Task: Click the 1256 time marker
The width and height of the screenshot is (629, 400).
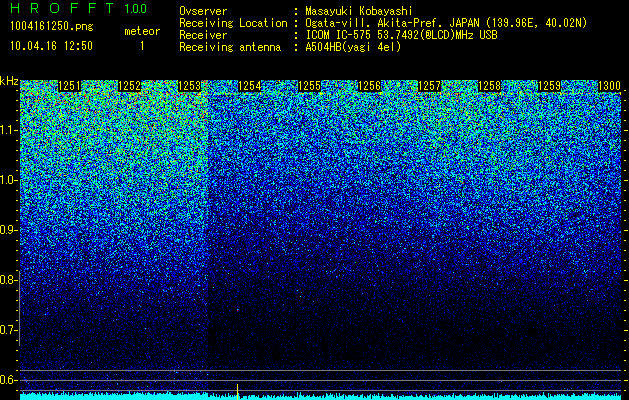Action: pyautogui.click(x=369, y=86)
